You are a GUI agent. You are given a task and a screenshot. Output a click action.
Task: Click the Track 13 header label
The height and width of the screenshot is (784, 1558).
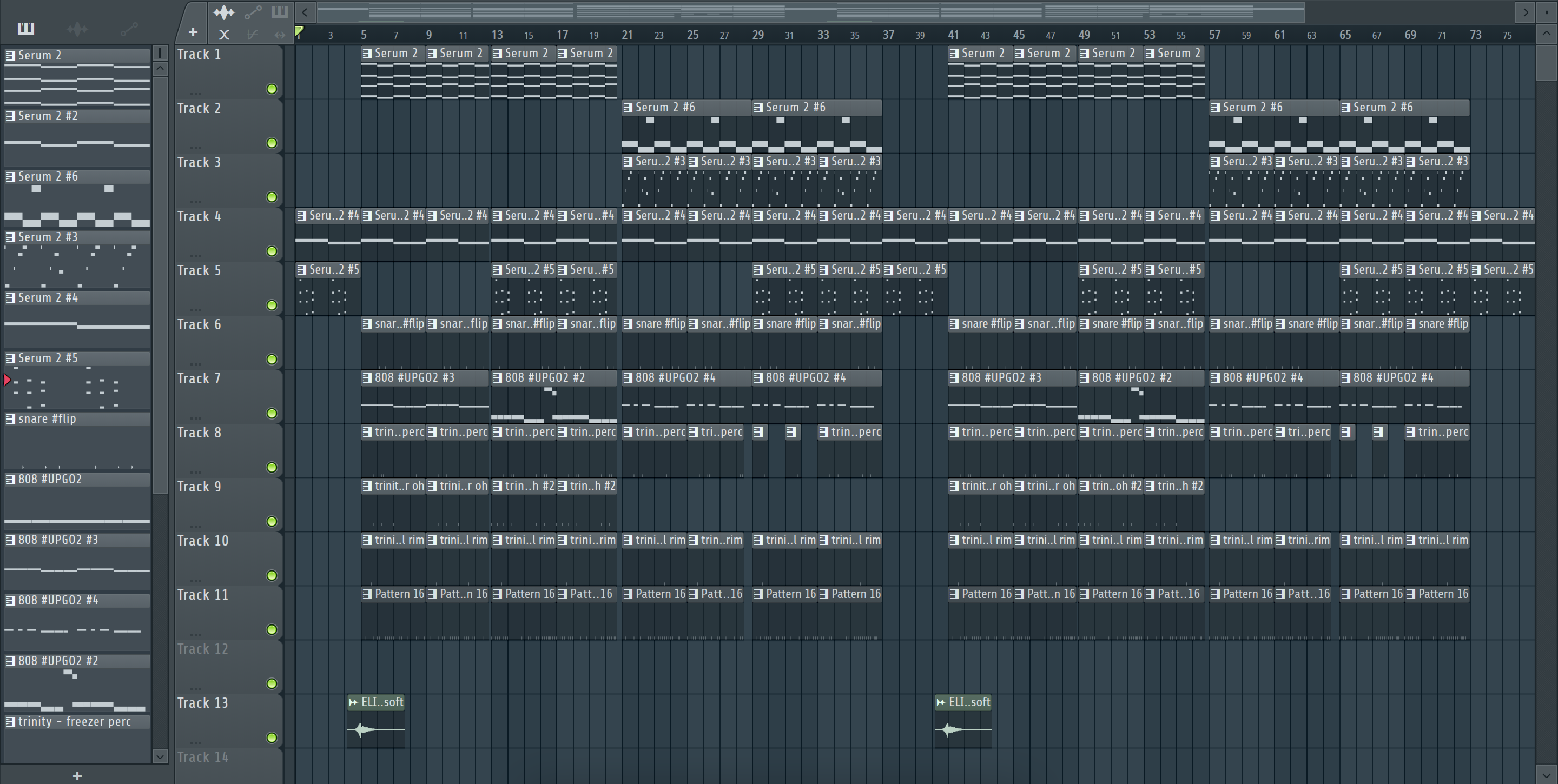click(203, 703)
